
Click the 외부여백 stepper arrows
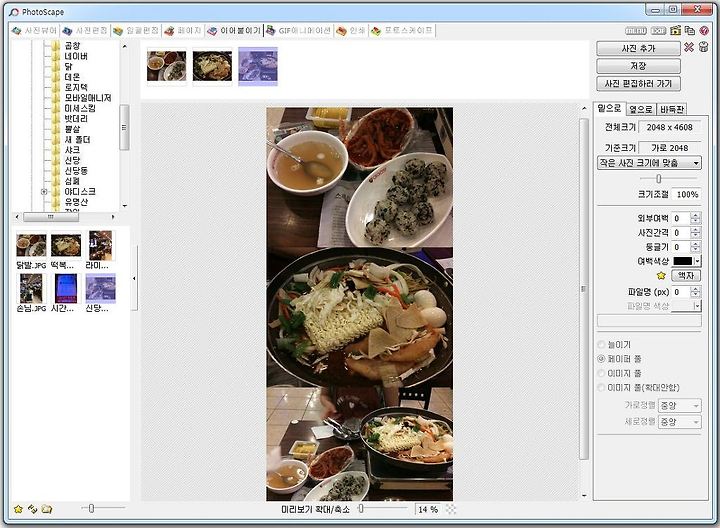coord(696,219)
